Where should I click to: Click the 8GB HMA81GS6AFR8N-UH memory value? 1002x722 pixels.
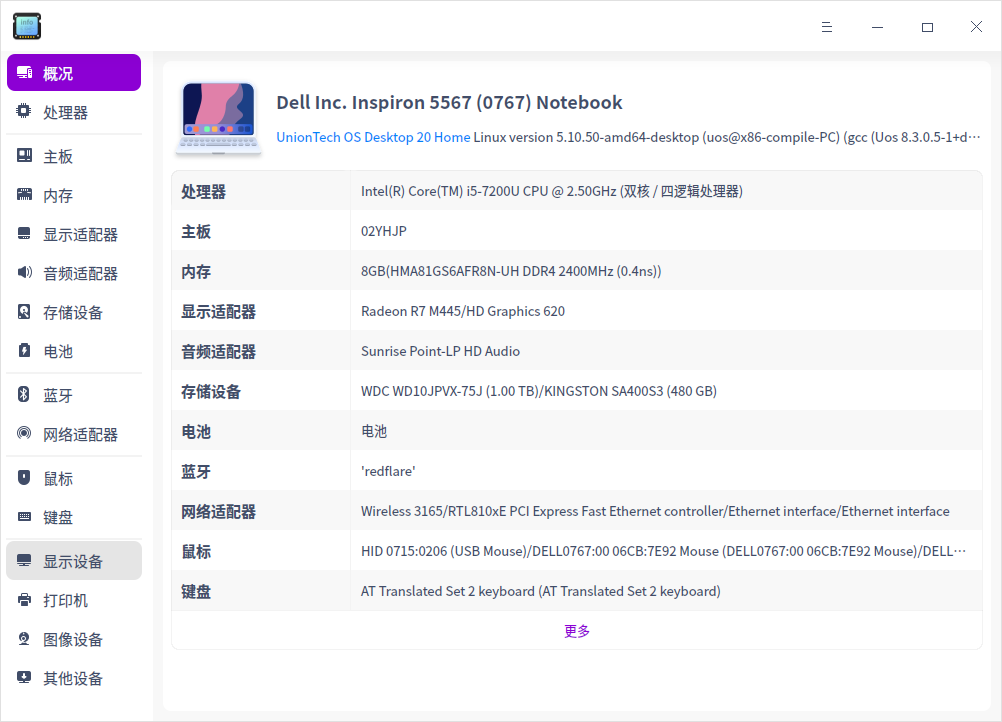[x=511, y=271]
